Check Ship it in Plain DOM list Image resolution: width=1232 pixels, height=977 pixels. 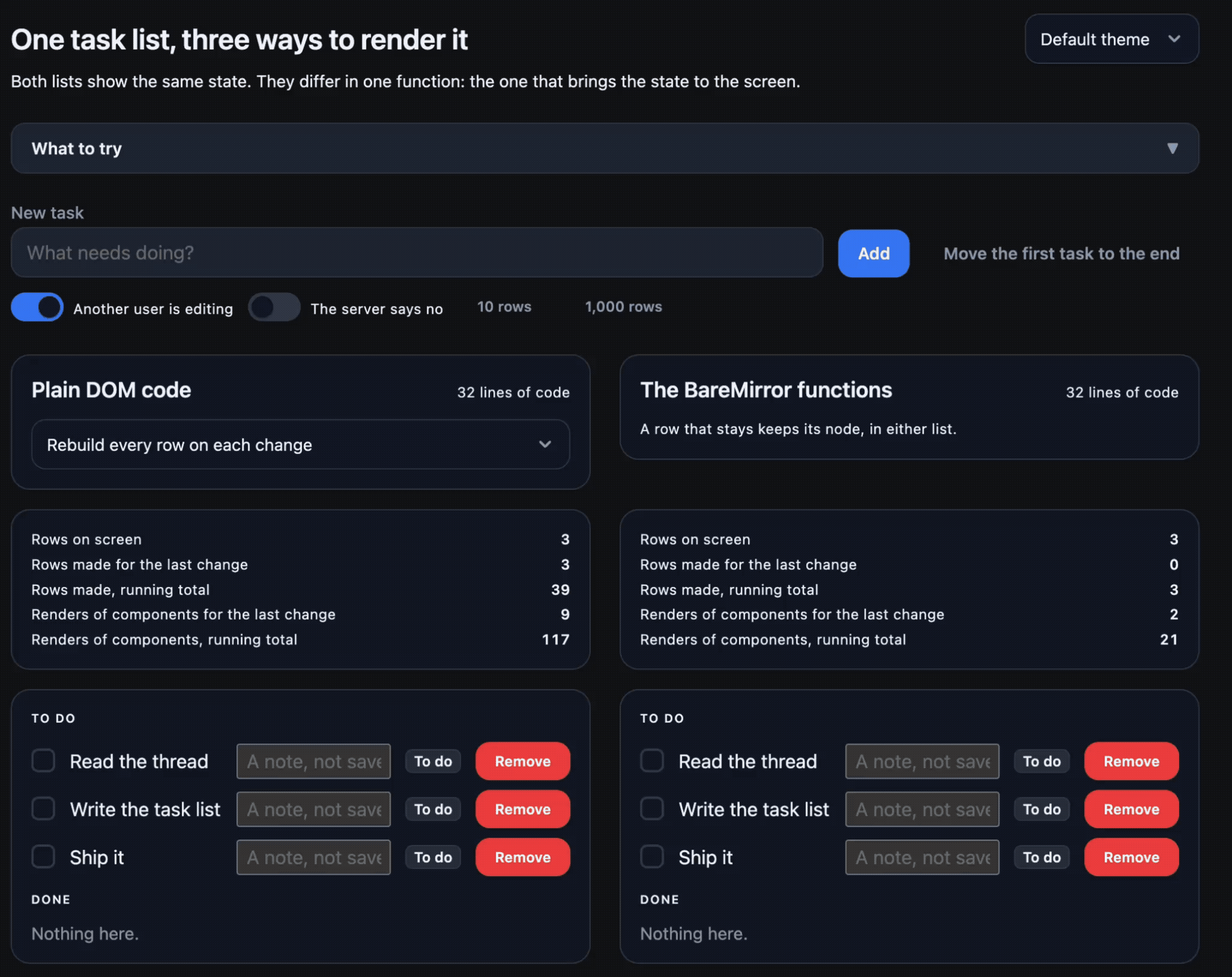click(43, 856)
